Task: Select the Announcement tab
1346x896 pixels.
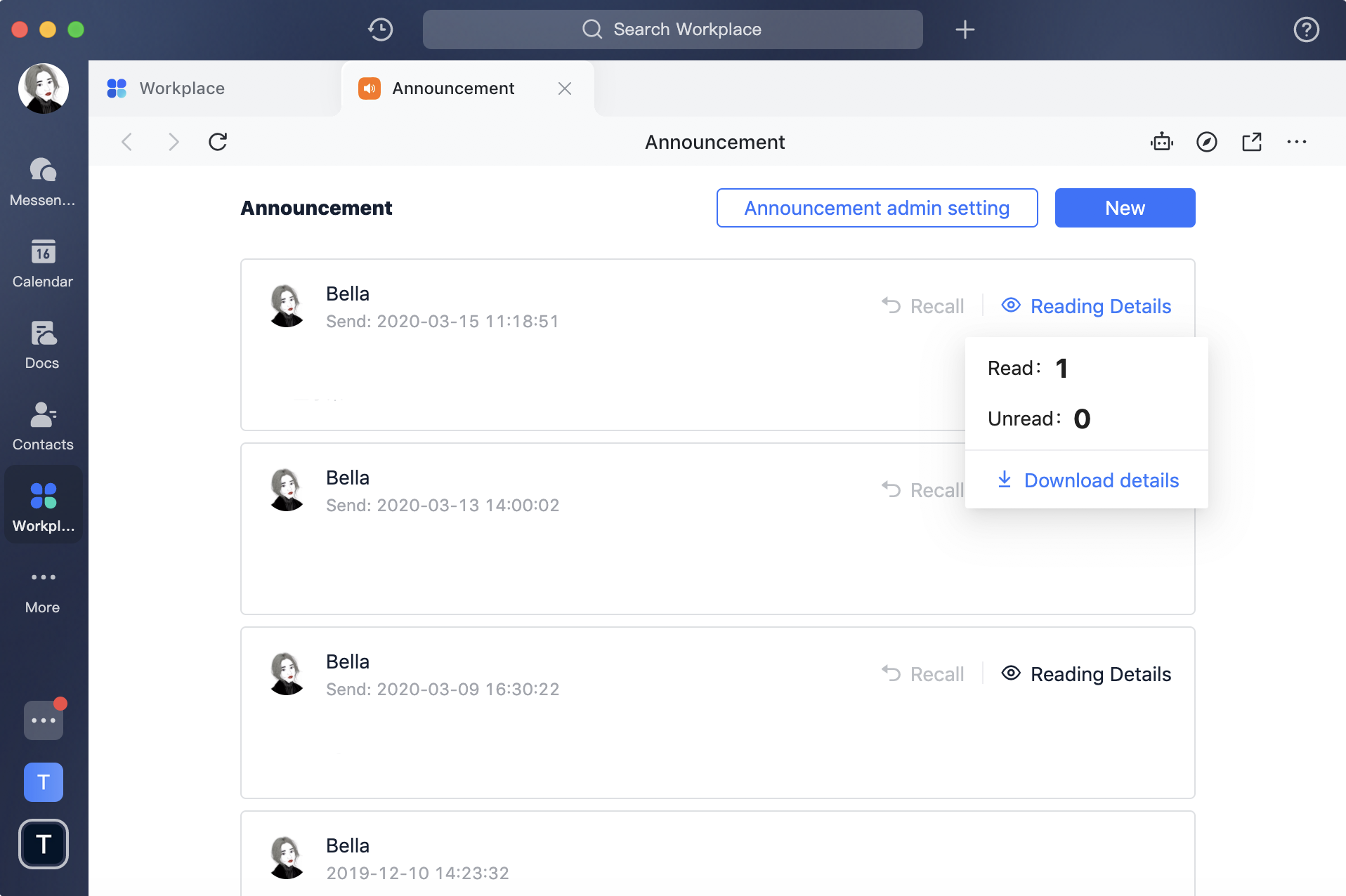Action: click(452, 88)
